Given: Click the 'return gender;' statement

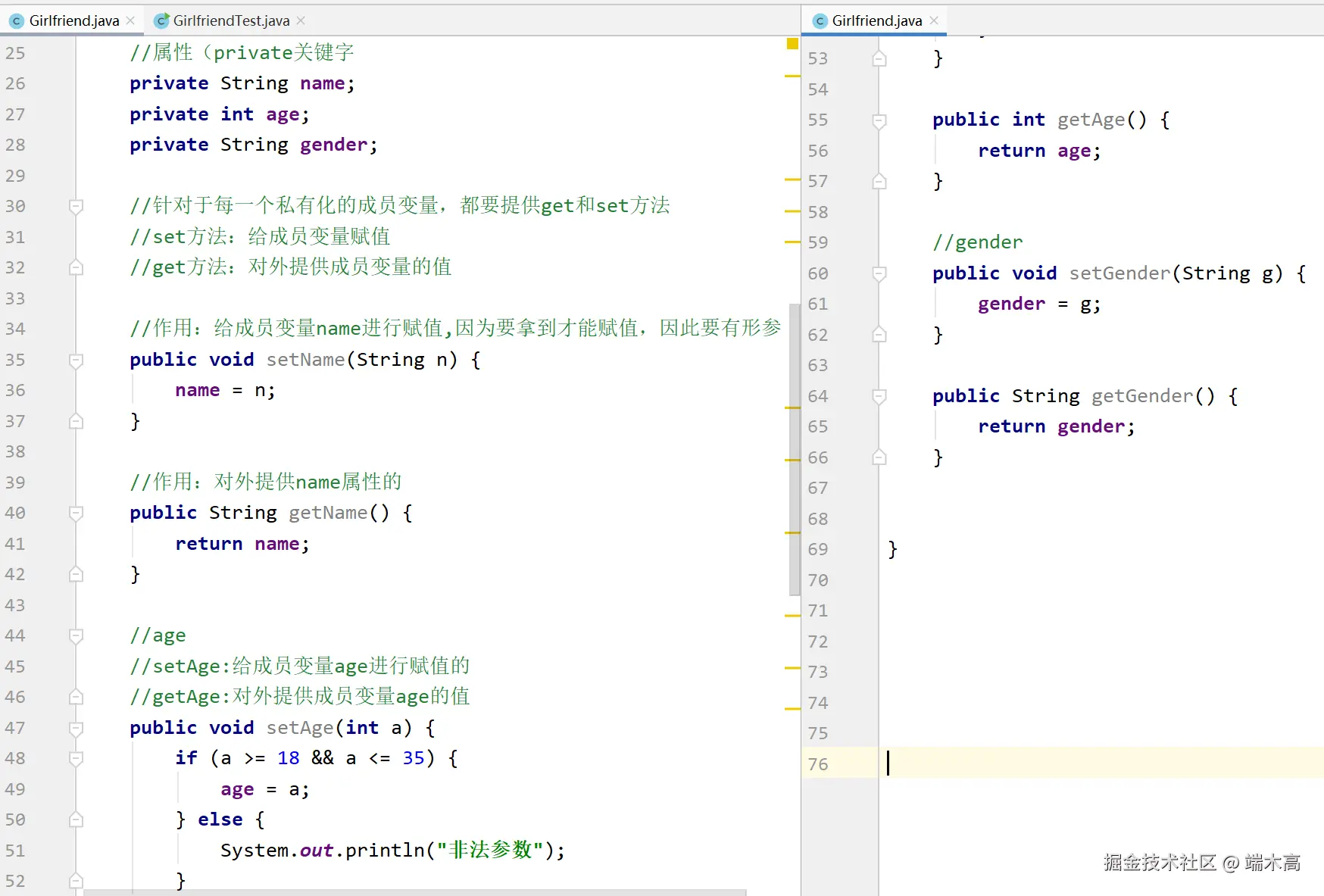Looking at the screenshot, I should point(1057,426).
